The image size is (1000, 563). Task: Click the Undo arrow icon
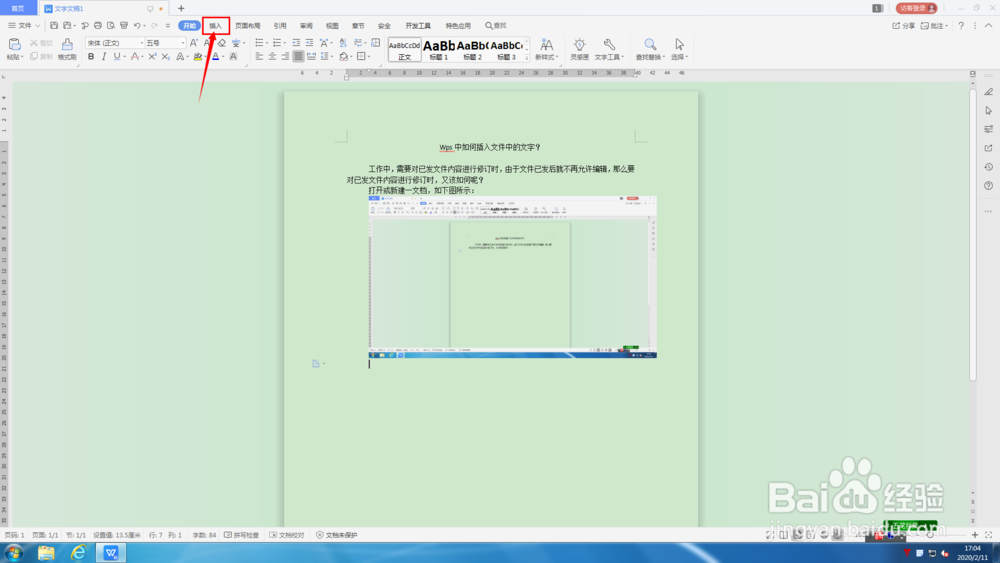pyautogui.click(x=136, y=26)
